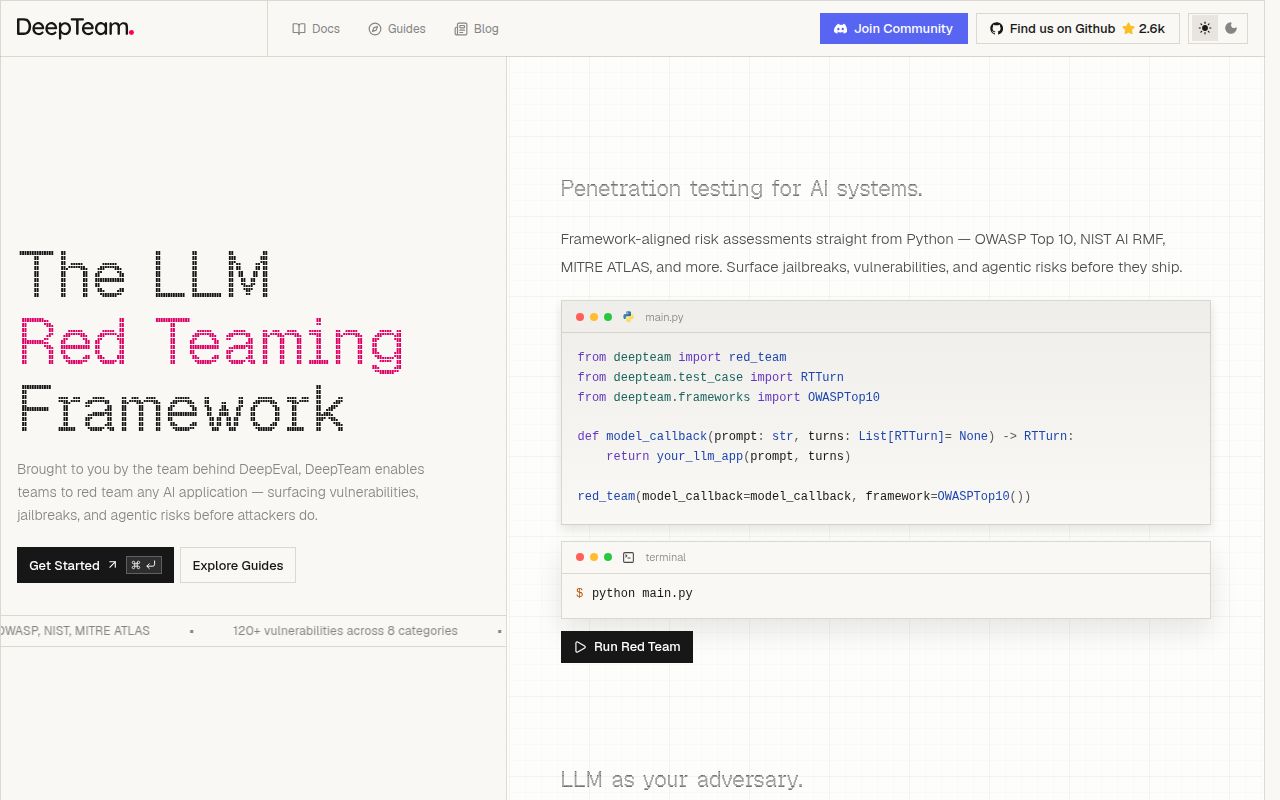The image size is (1280, 800).
Task: Click the 'terminal' window title
Action: point(666,557)
